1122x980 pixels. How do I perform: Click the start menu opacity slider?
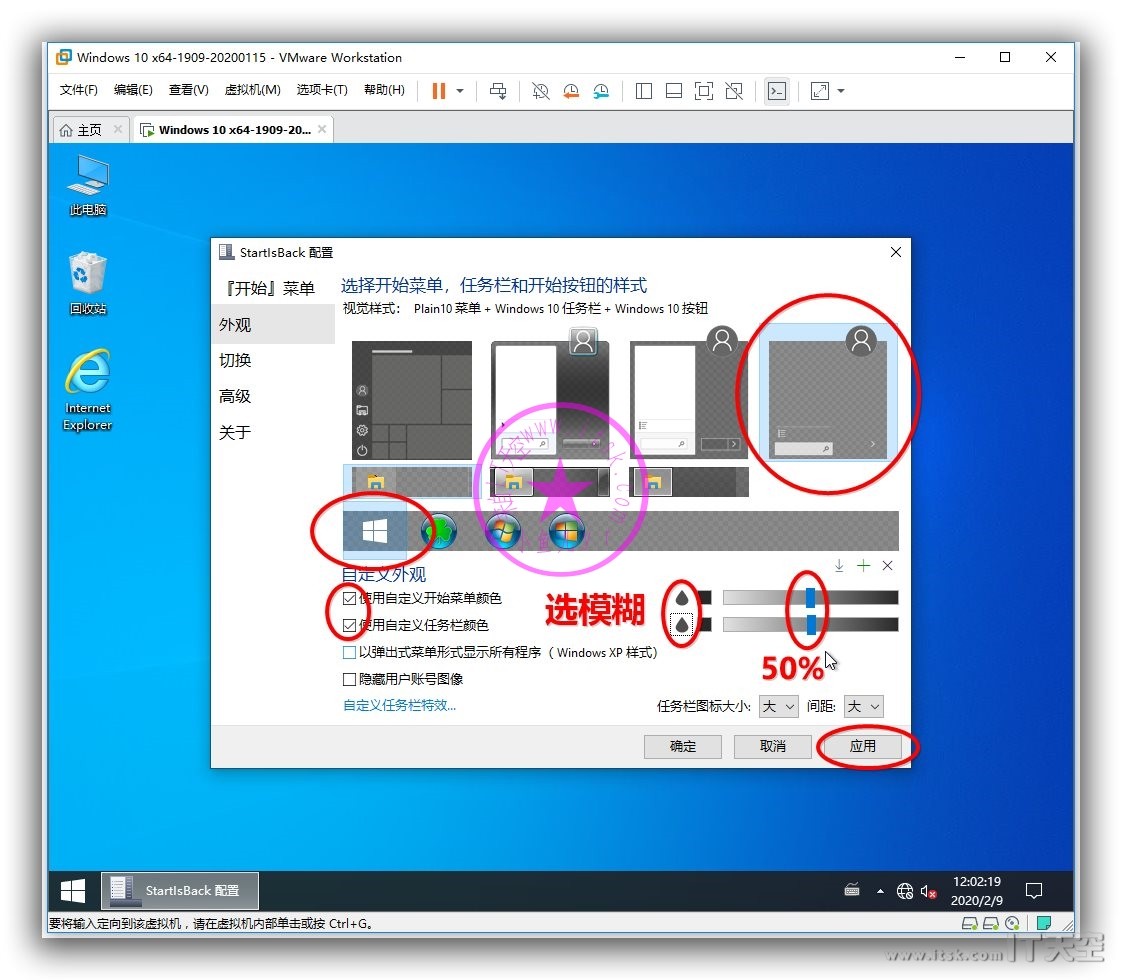pos(810,597)
